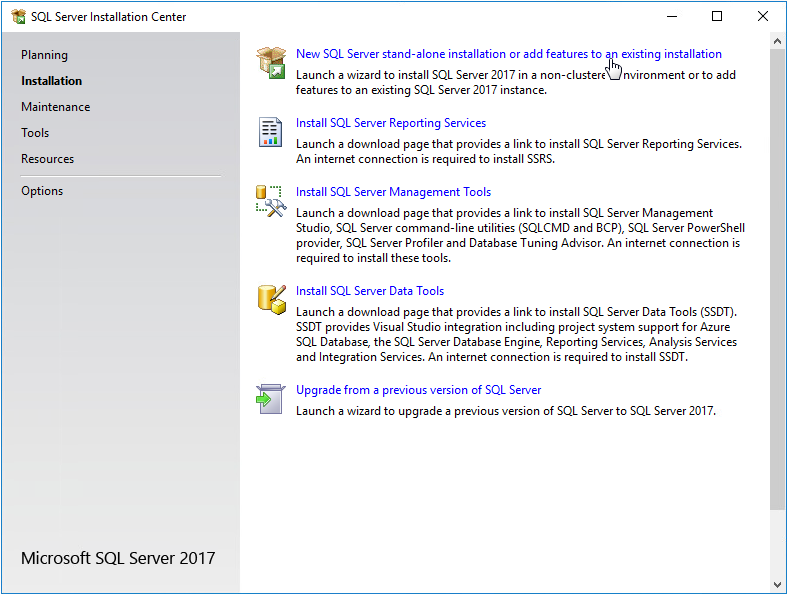The image size is (789, 595).
Task: Open Install SQL Server Data Tools link
Action: (x=370, y=291)
